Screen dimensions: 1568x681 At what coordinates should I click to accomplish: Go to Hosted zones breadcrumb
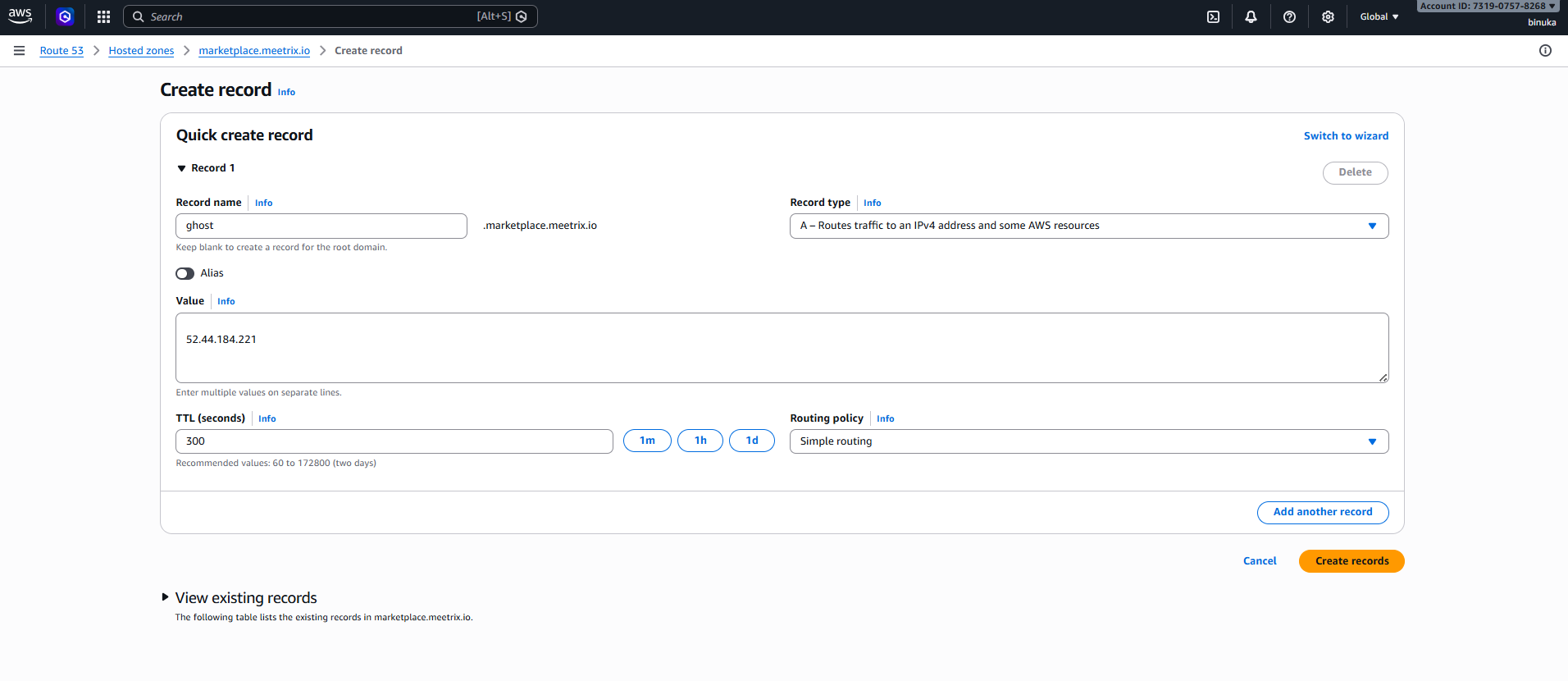coord(141,51)
